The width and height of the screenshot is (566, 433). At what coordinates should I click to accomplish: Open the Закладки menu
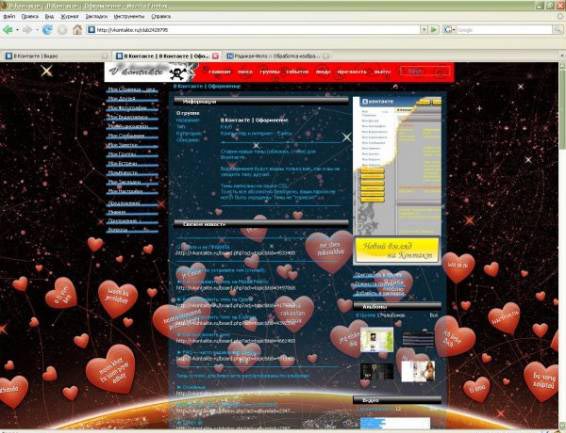coord(96,17)
